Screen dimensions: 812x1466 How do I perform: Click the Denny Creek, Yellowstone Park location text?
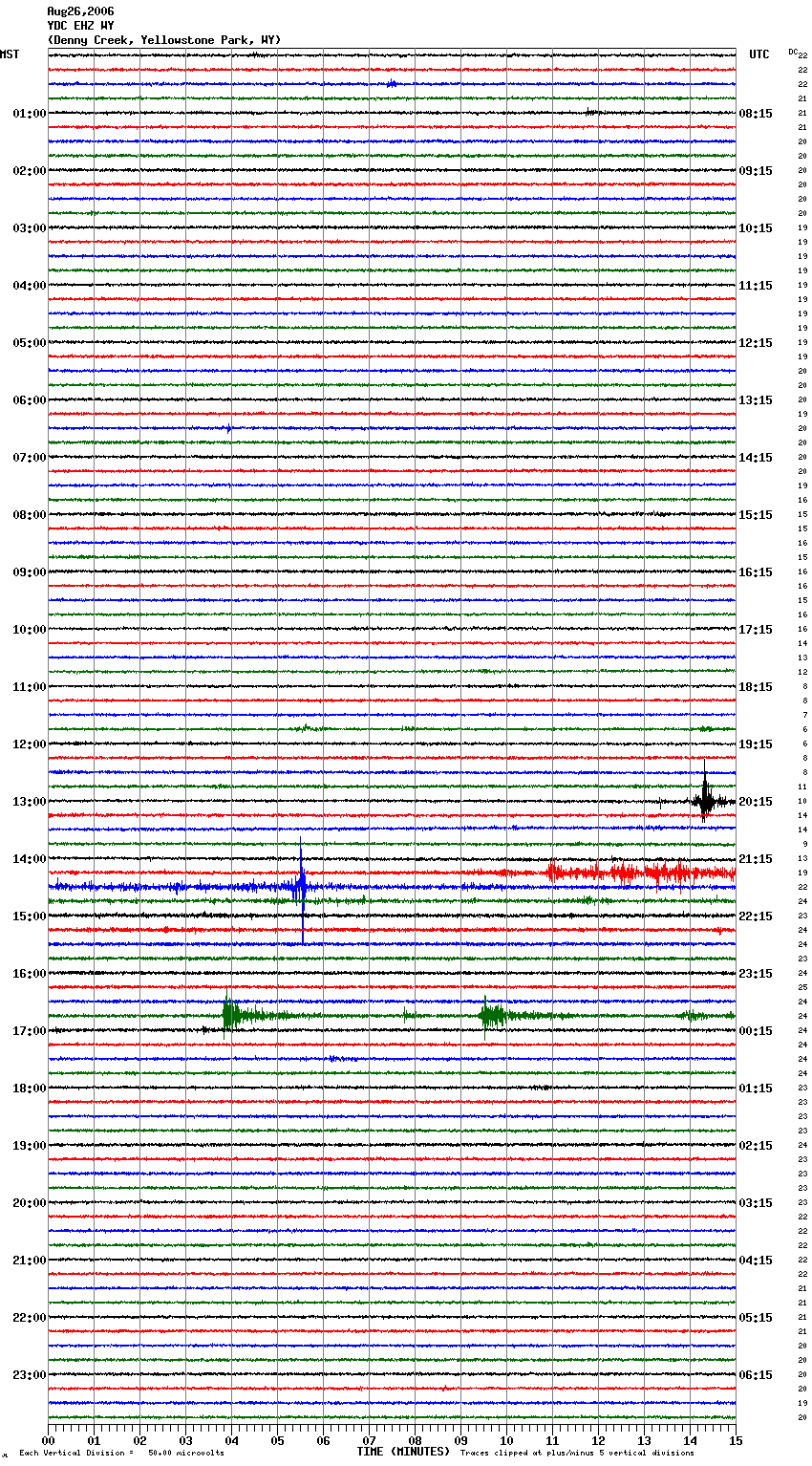164,40
